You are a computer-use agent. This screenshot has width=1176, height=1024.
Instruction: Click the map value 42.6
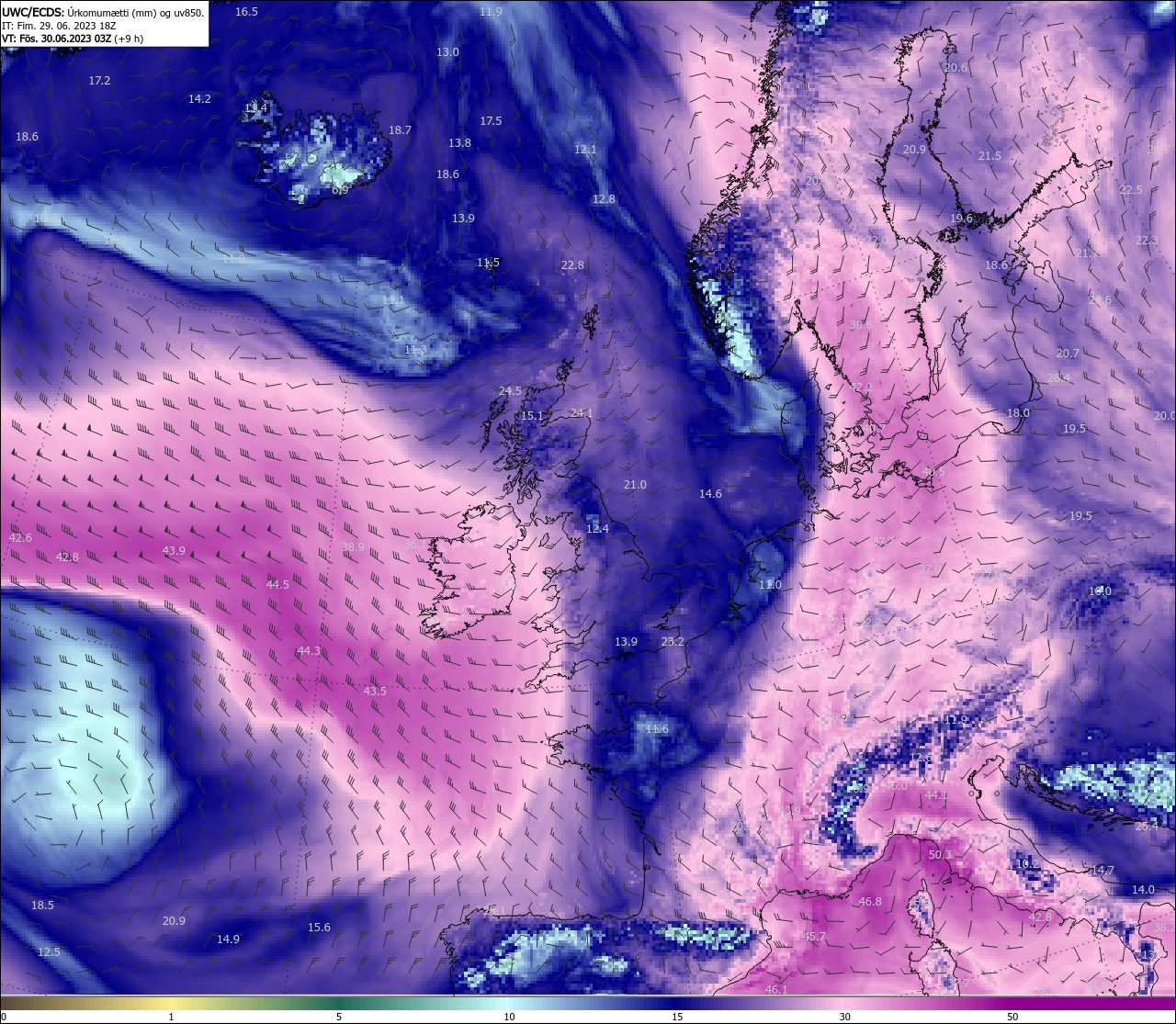[x=20, y=538]
